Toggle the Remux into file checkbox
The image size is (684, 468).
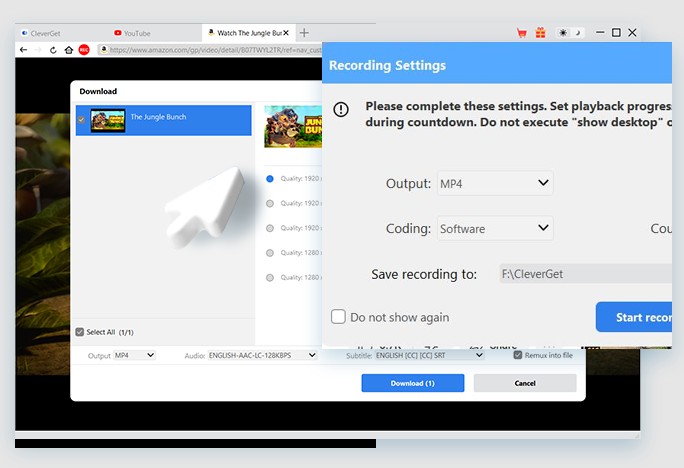click(x=518, y=355)
